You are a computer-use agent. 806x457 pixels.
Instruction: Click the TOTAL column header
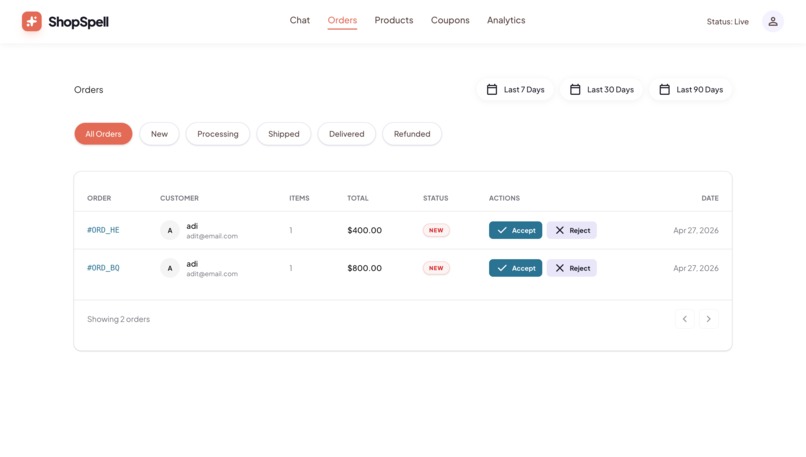tap(358, 198)
